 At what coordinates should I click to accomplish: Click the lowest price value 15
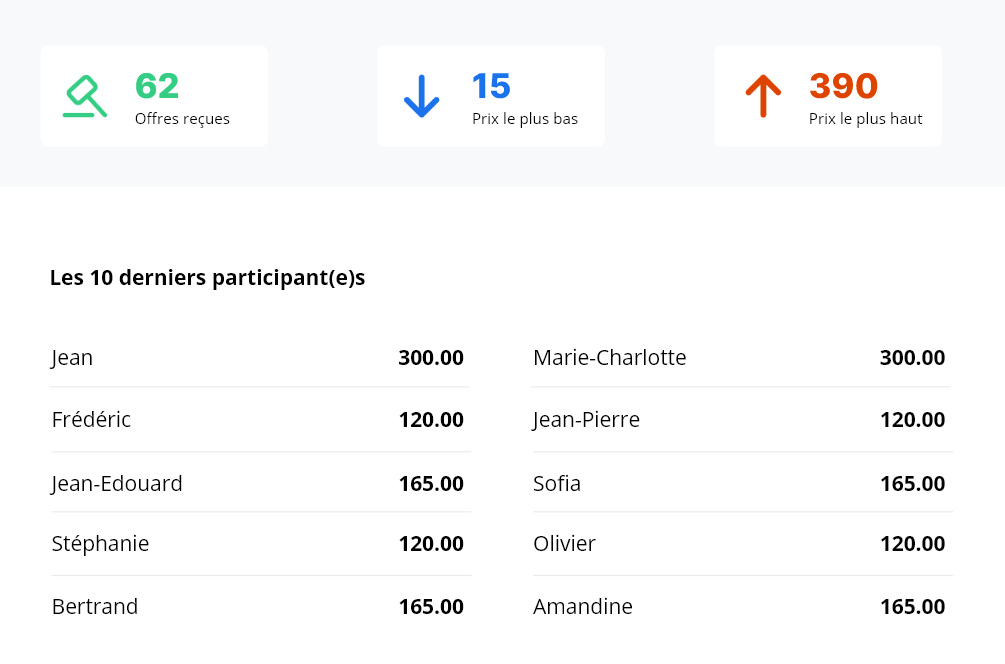(491, 86)
